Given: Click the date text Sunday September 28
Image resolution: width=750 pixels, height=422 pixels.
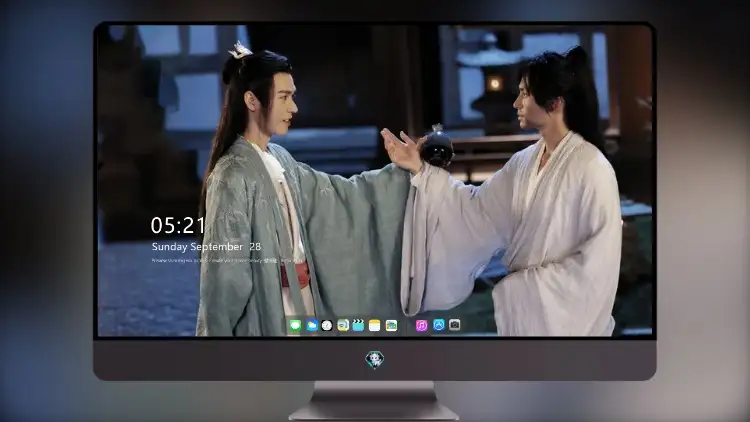Looking at the screenshot, I should point(206,247).
